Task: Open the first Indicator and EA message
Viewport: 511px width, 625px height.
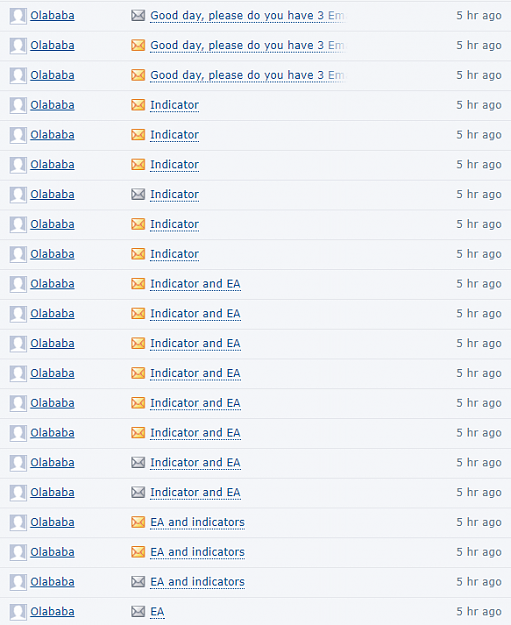Action: pyautogui.click(x=195, y=284)
